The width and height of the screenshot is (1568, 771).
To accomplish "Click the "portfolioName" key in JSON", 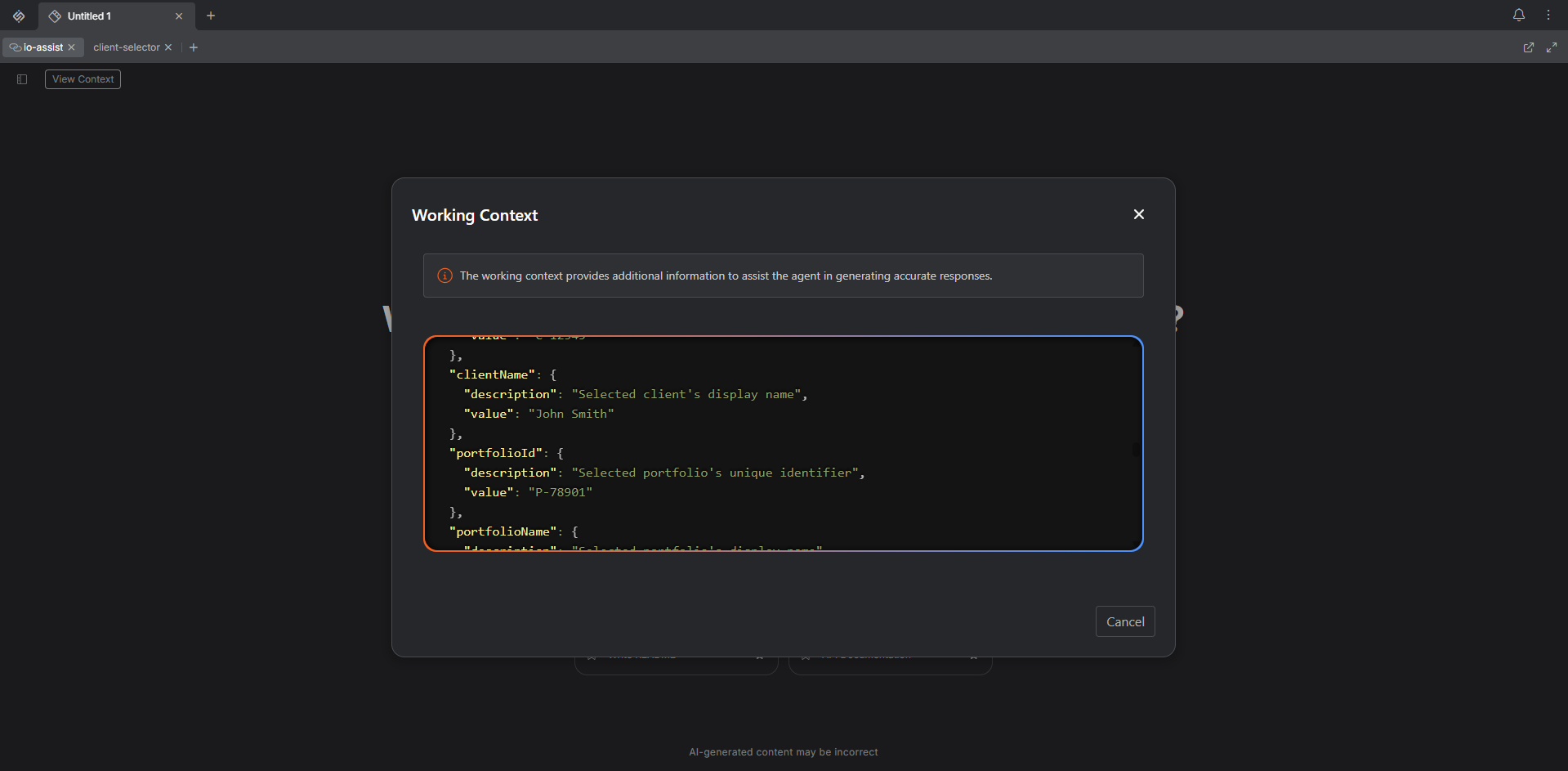I will (503, 531).
